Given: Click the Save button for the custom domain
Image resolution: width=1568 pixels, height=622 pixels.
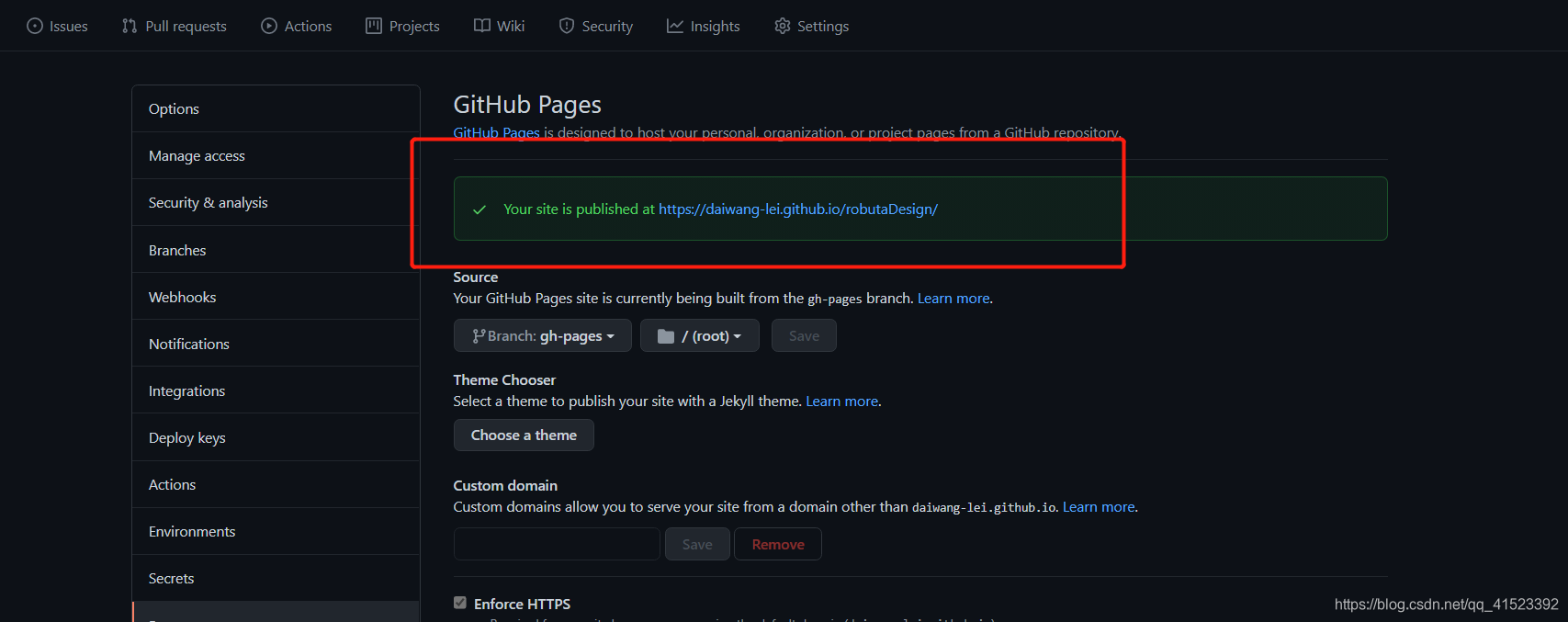Looking at the screenshot, I should point(697,544).
